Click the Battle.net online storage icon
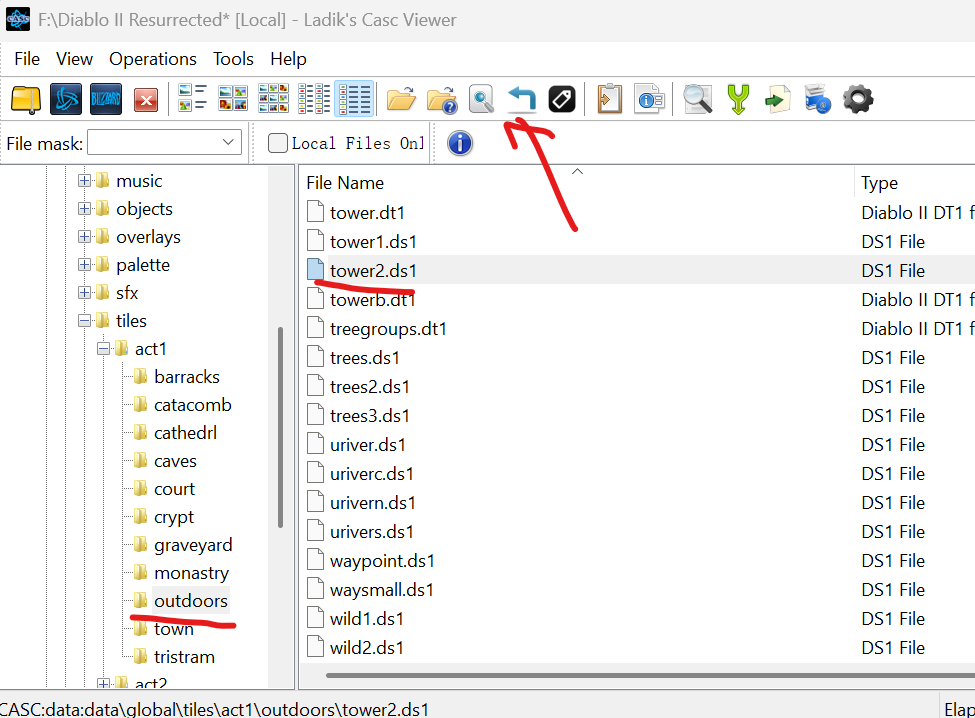 point(66,99)
